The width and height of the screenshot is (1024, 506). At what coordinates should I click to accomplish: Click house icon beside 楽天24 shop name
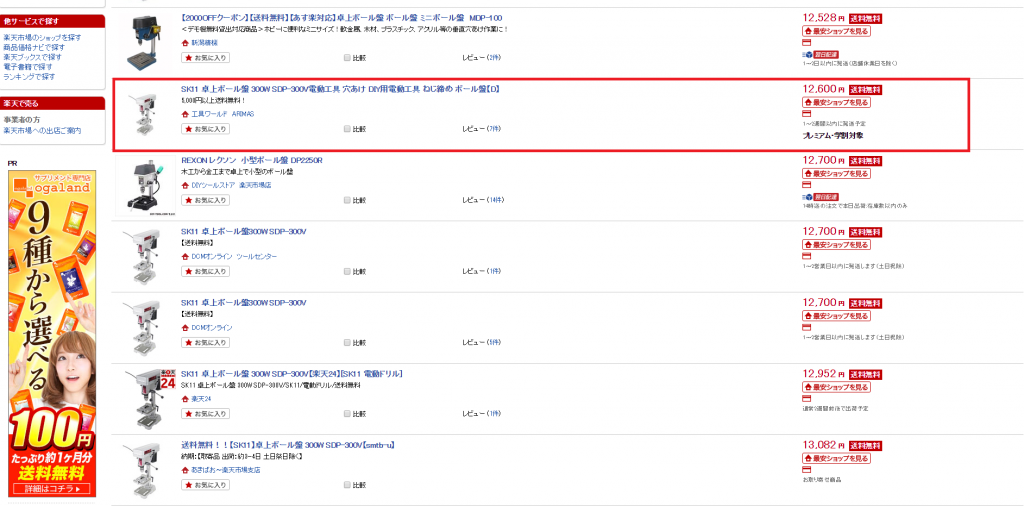click(185, 398)
